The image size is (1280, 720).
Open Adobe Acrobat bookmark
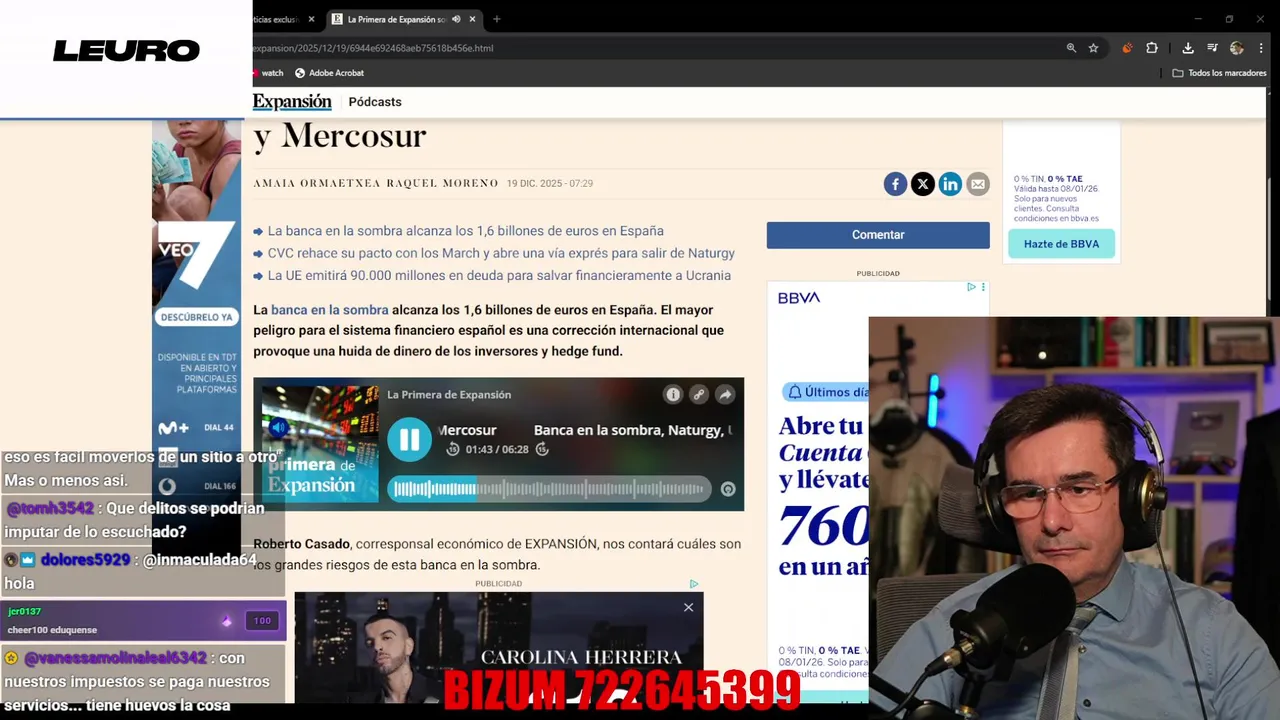(329, 73)
